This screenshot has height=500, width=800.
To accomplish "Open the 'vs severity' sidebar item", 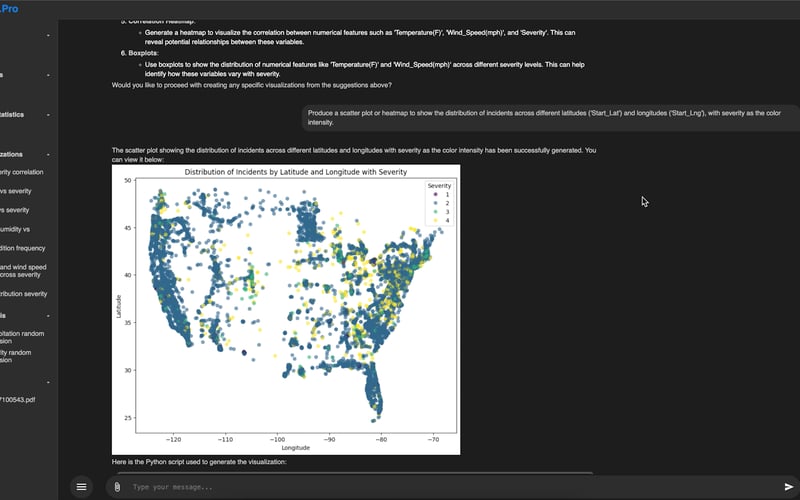I will [x=16, y=191].
